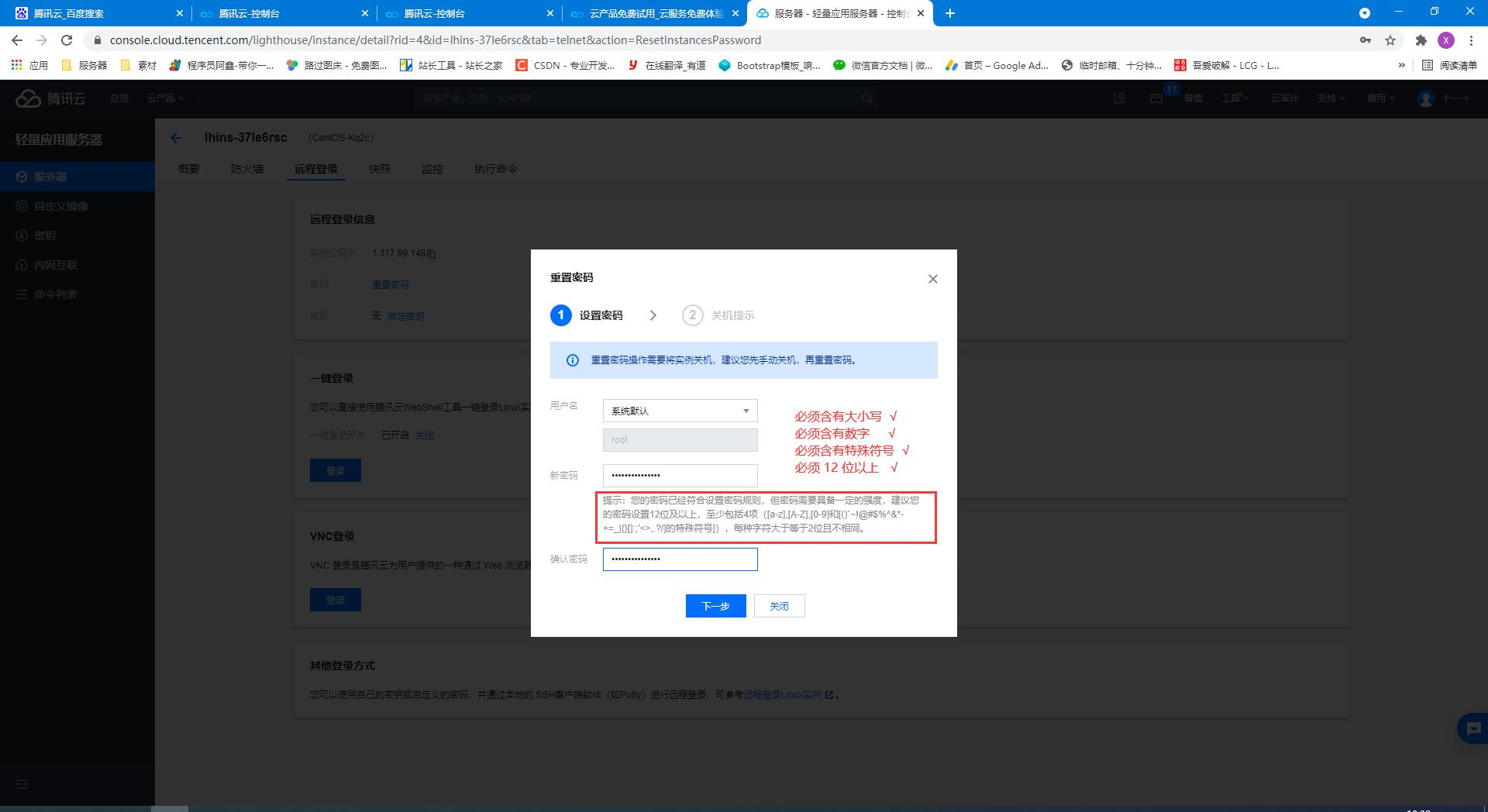Open 阅读清单 reading list
Viewport: 1488px width, 812px height.
[1450, 66]
